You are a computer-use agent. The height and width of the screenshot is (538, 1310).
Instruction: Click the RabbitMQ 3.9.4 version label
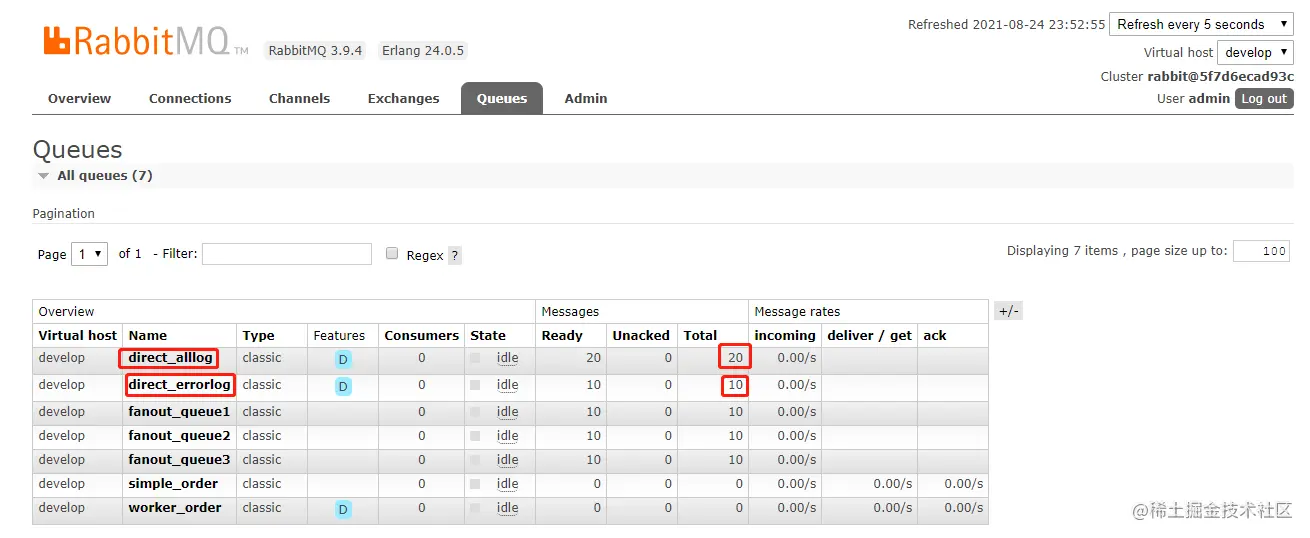click(315, 50)
